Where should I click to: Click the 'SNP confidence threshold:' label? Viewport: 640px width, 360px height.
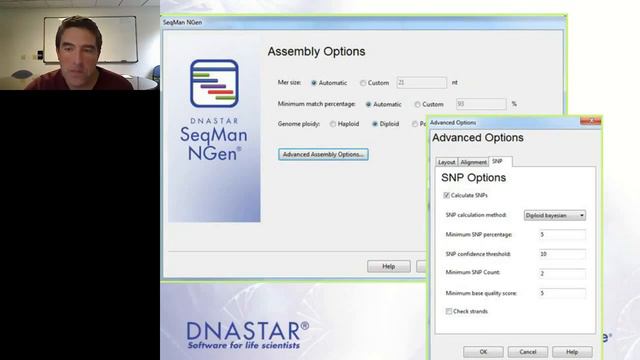478,254
